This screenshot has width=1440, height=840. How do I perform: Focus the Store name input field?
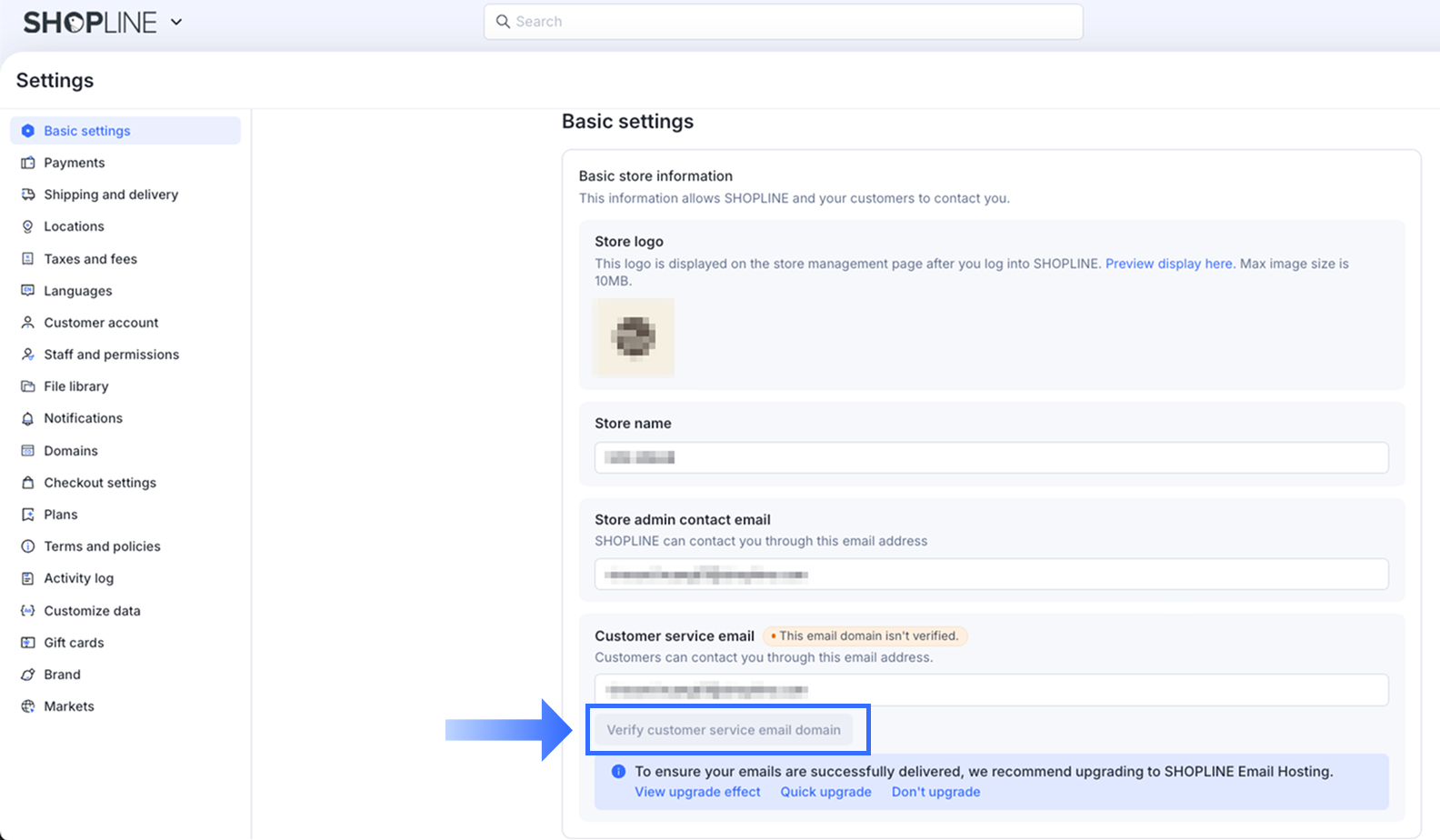[991, 457]
